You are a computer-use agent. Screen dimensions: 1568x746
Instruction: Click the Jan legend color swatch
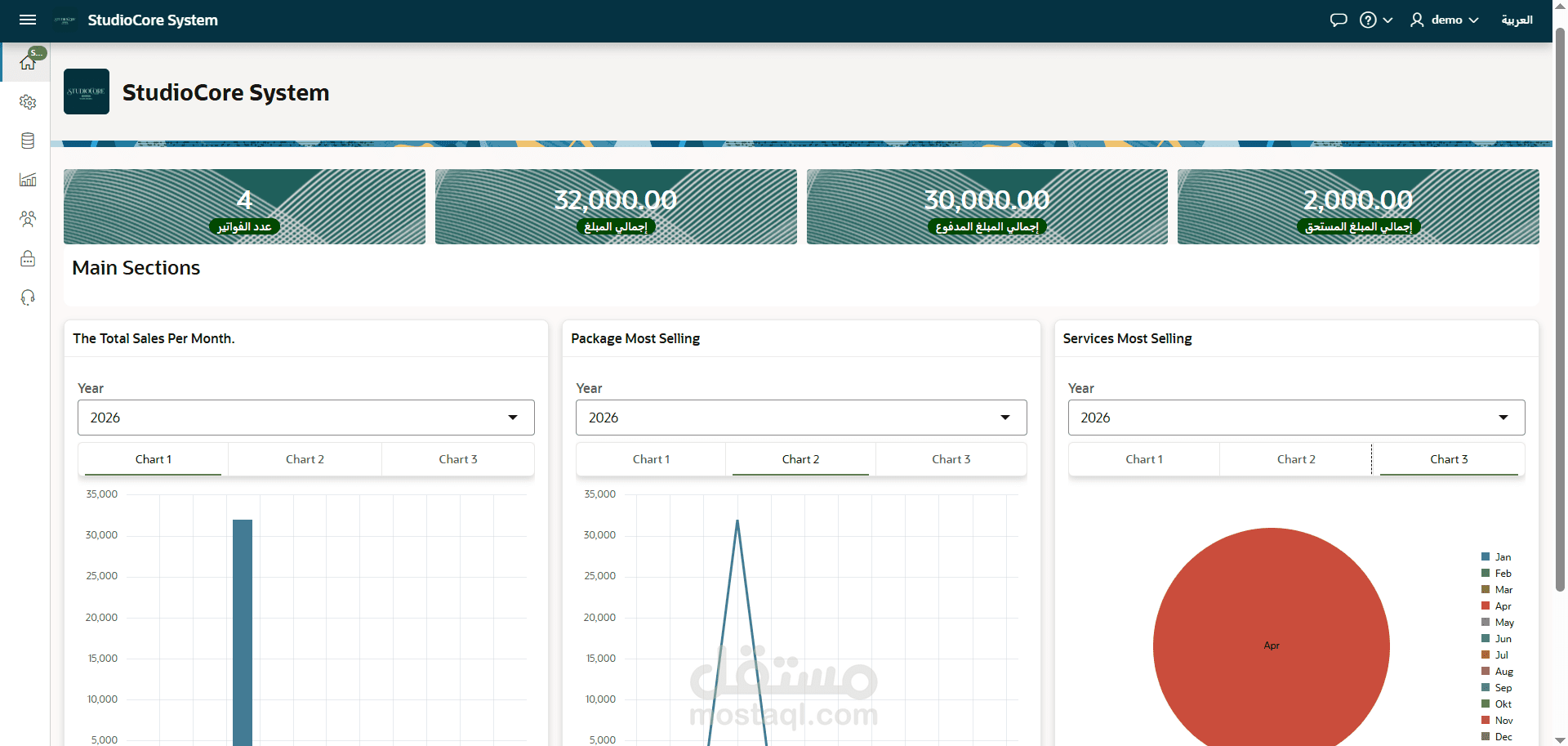(x=1486, y=557)
